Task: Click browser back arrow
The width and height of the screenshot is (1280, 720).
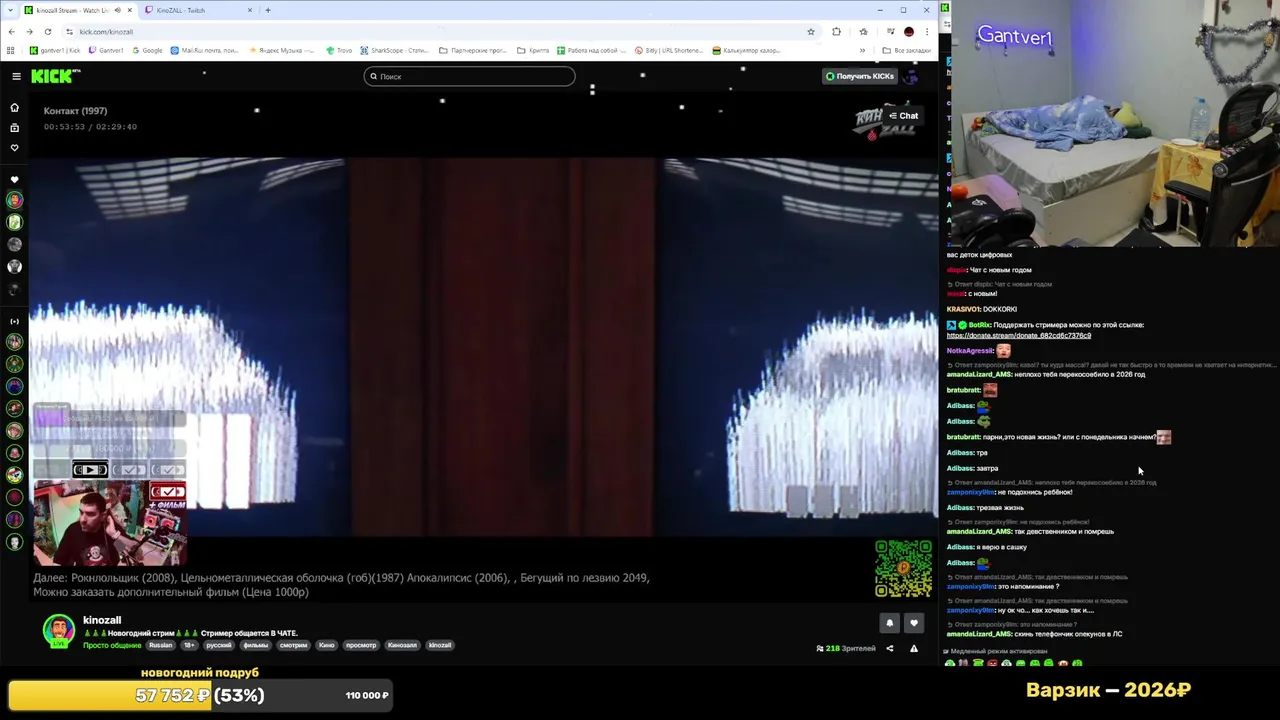Action: click(12, 31)
